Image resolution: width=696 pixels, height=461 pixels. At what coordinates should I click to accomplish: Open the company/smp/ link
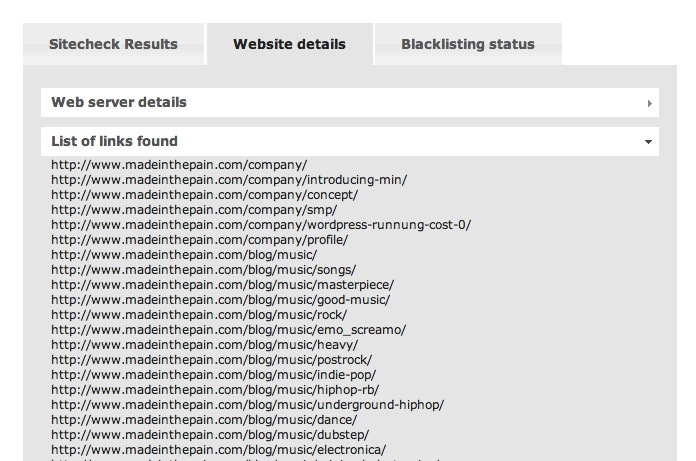(194, 210)
